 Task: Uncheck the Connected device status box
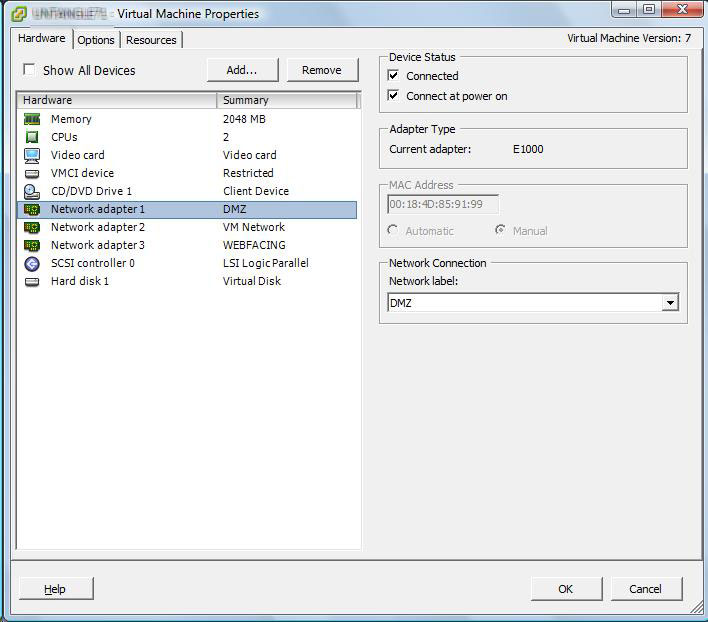[393, 76]
